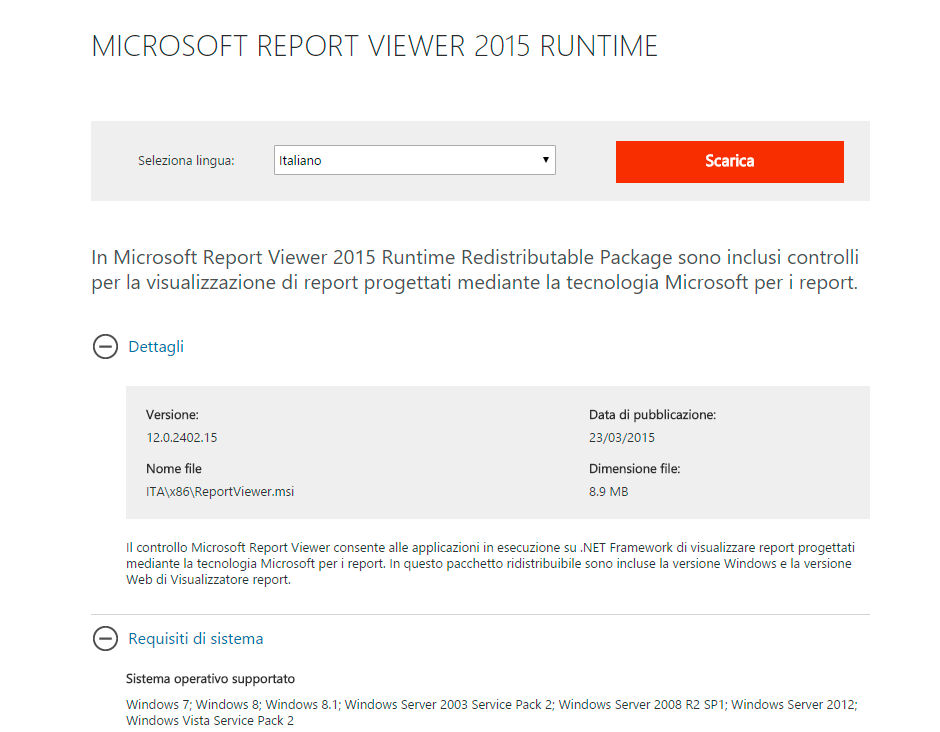Collapse Requisiti di sistema minus icon
940x732 pixels.
106,638
